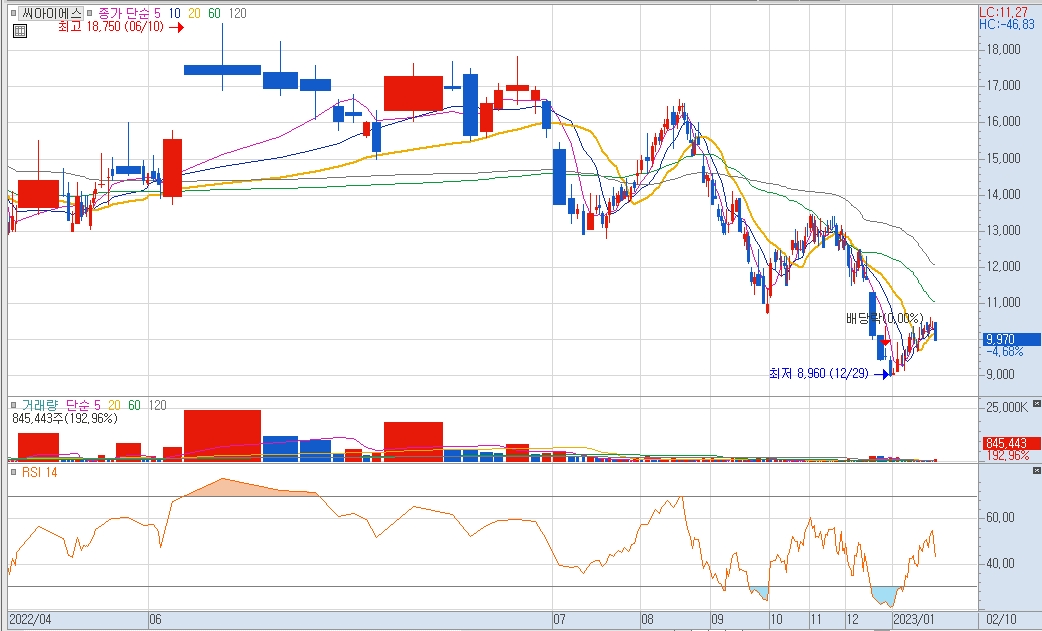Image resolution: width=1042 pixels, height=631 pixels.
Task: Click the 12,000 price axis label
Action: point(1003,266)
